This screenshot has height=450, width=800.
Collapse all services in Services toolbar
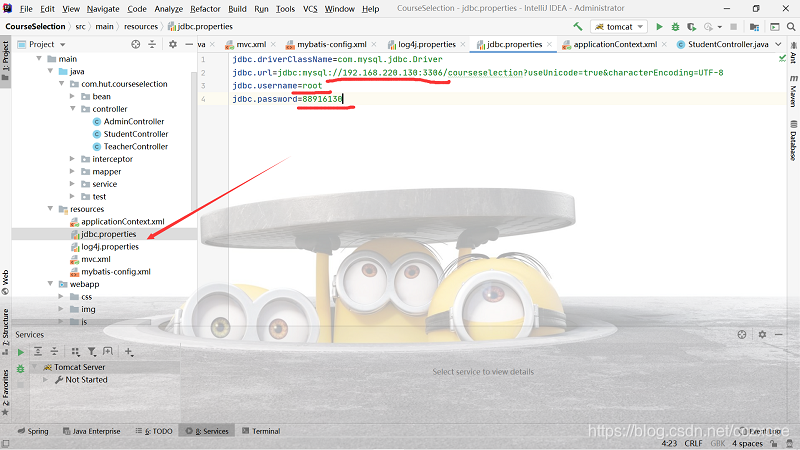coord(54,352)
